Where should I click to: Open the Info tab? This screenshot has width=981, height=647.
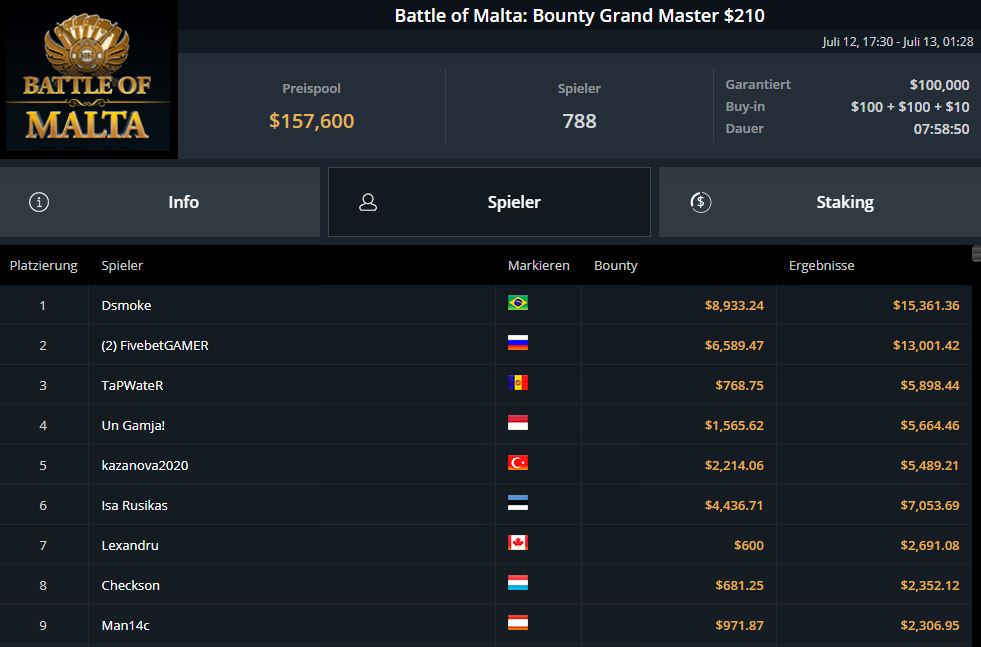point(160,202)
